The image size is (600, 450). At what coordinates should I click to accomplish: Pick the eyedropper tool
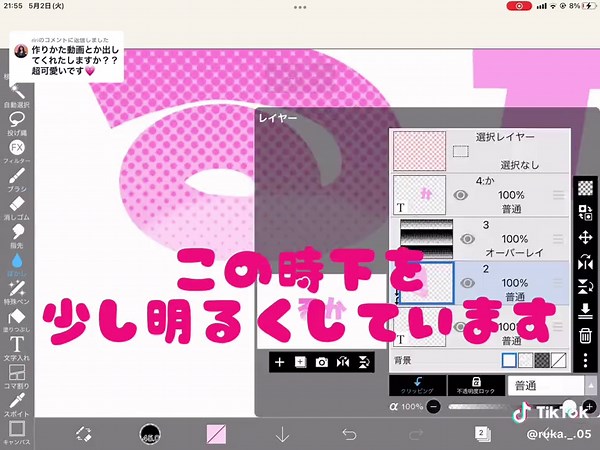tap(17, 404)
